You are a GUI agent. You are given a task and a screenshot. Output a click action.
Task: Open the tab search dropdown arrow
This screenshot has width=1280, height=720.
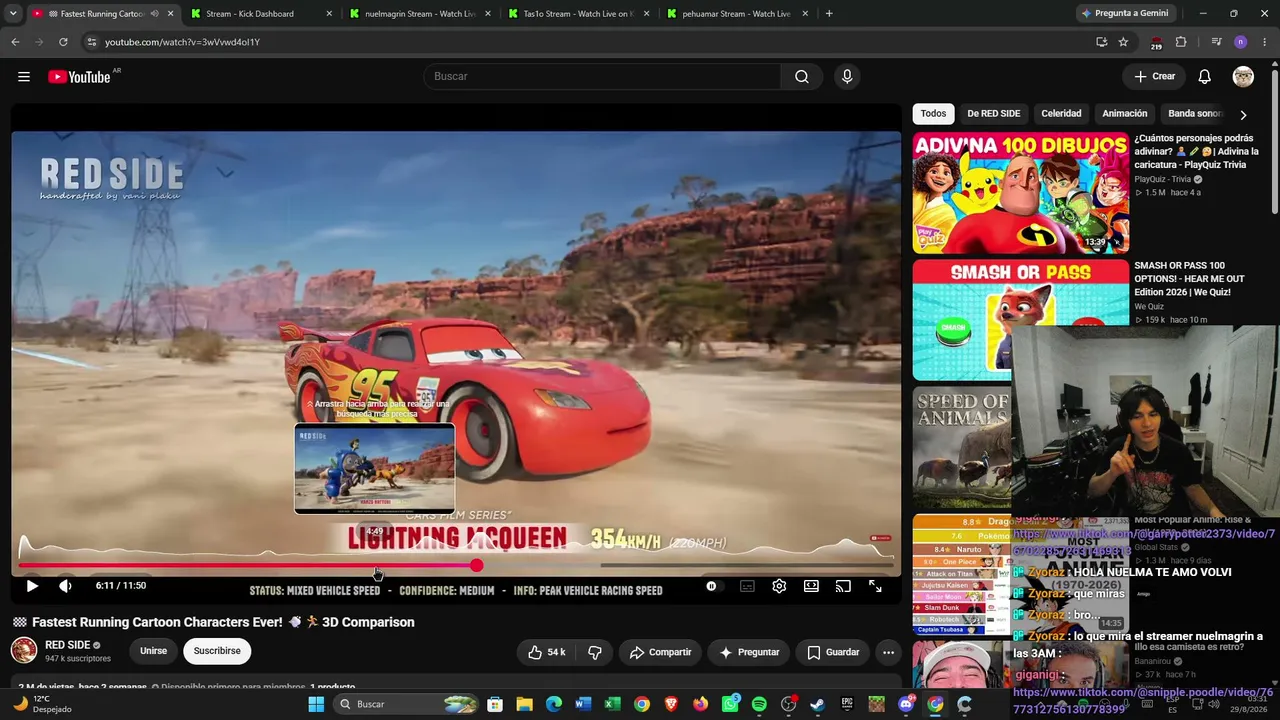[13, 14]
